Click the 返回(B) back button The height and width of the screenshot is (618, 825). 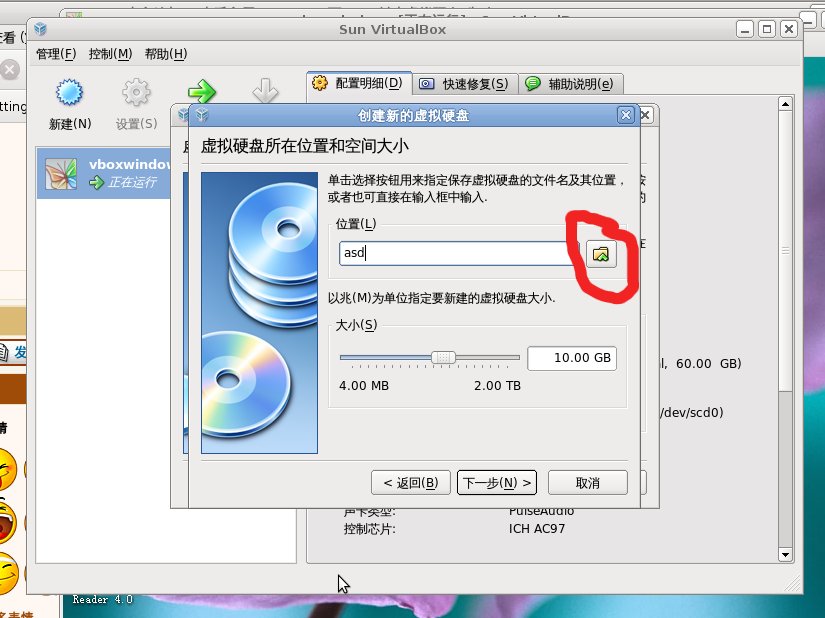click(410, 482)
